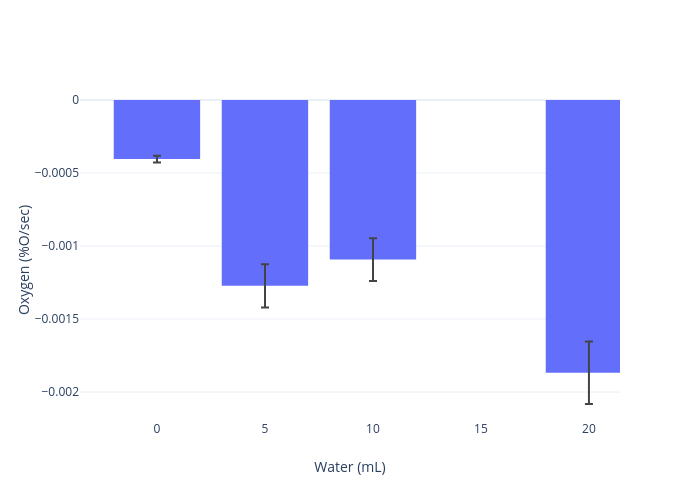700x500 pixels.
Task: Click the bar at 0 mL water
Action: tap(157, 128)
